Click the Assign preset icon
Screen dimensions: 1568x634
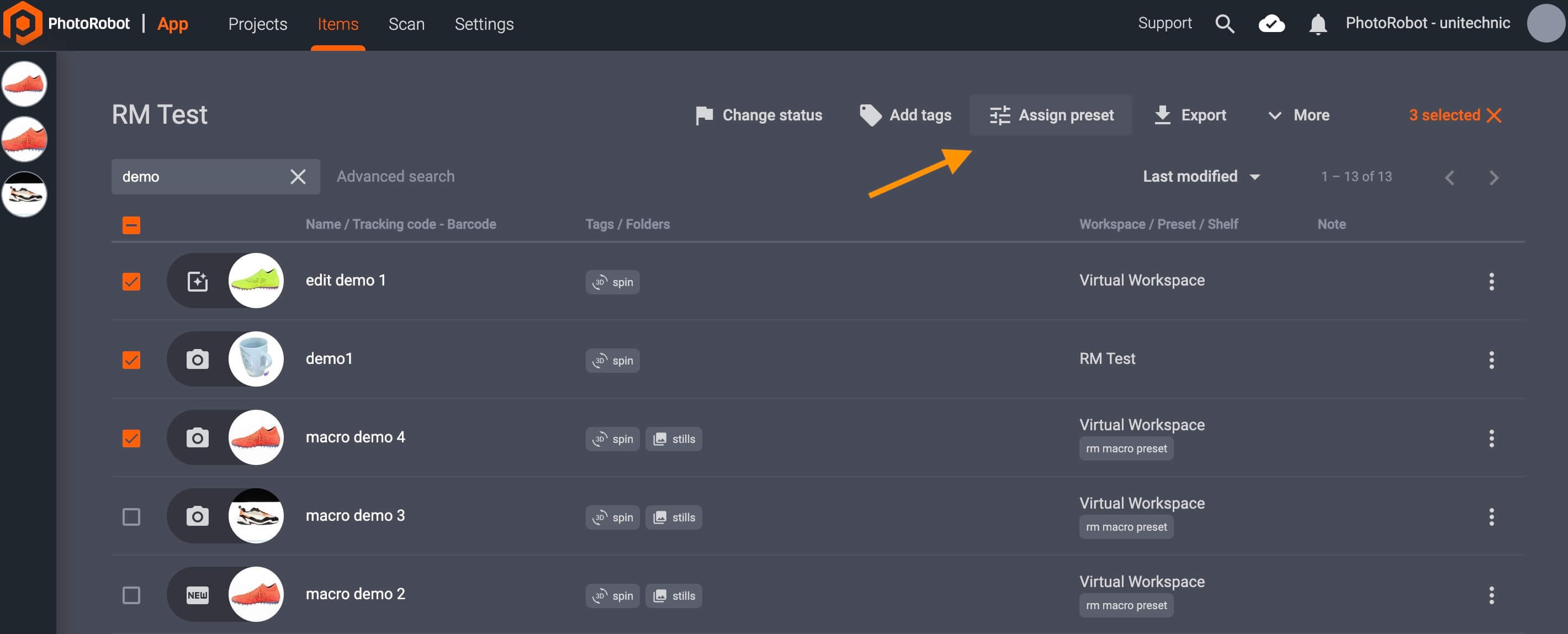point(1000,114)
